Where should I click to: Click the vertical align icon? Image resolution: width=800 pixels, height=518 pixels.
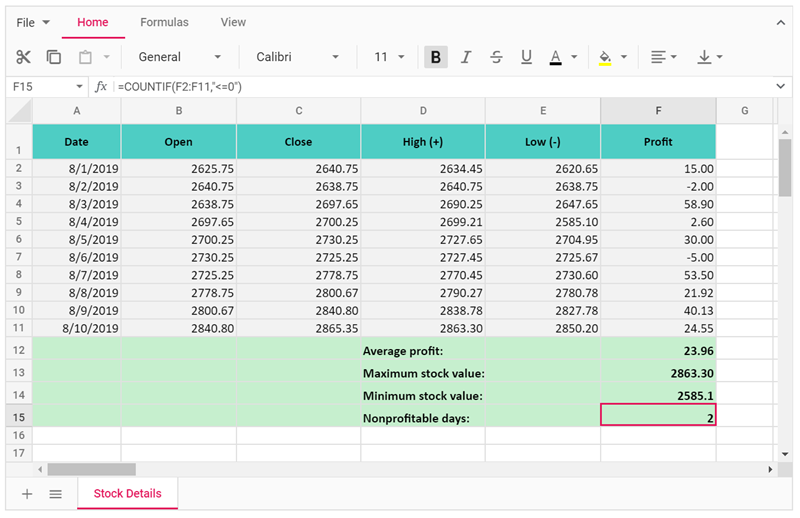pos(704,57)
